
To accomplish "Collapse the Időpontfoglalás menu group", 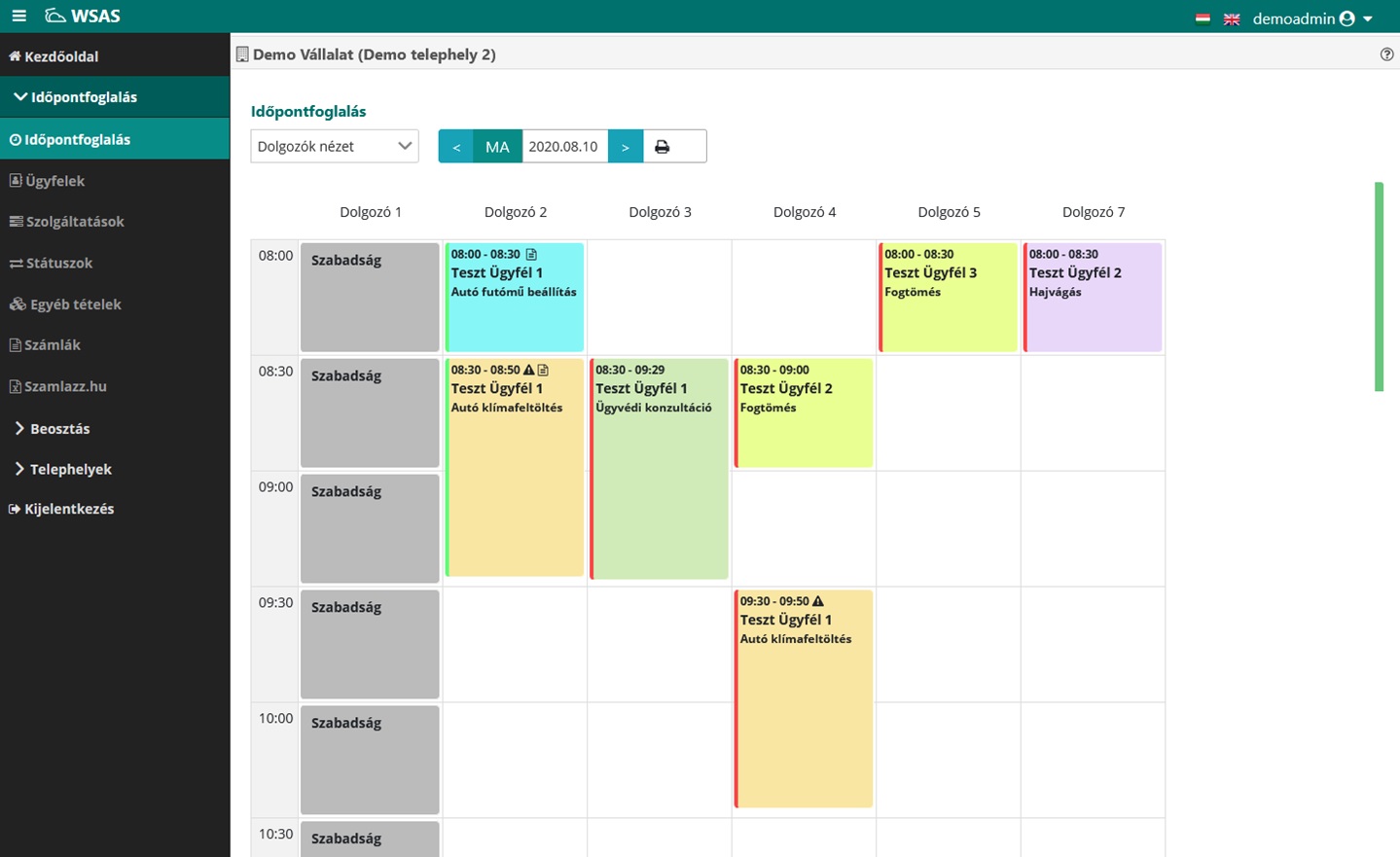I will click(x=83, y=97).
